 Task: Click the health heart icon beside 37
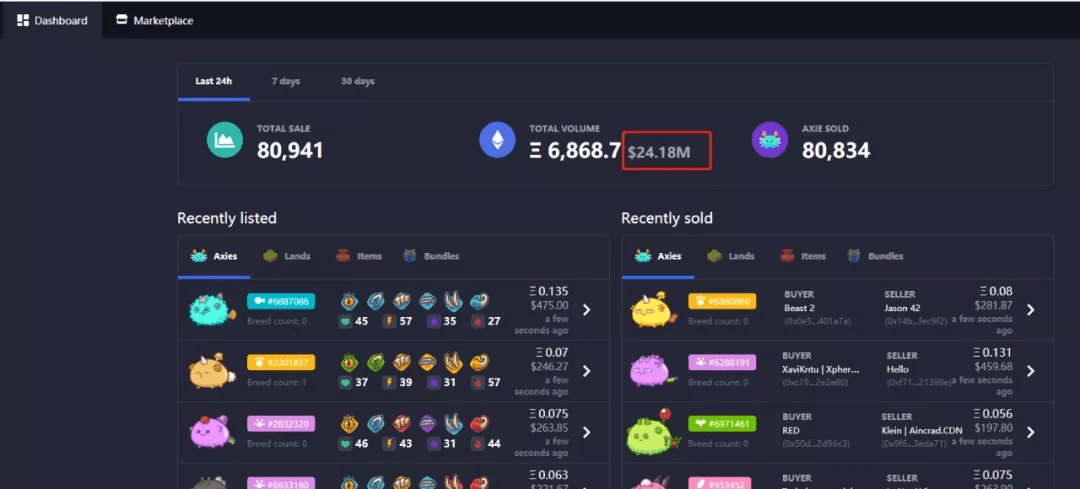point(345,382)
